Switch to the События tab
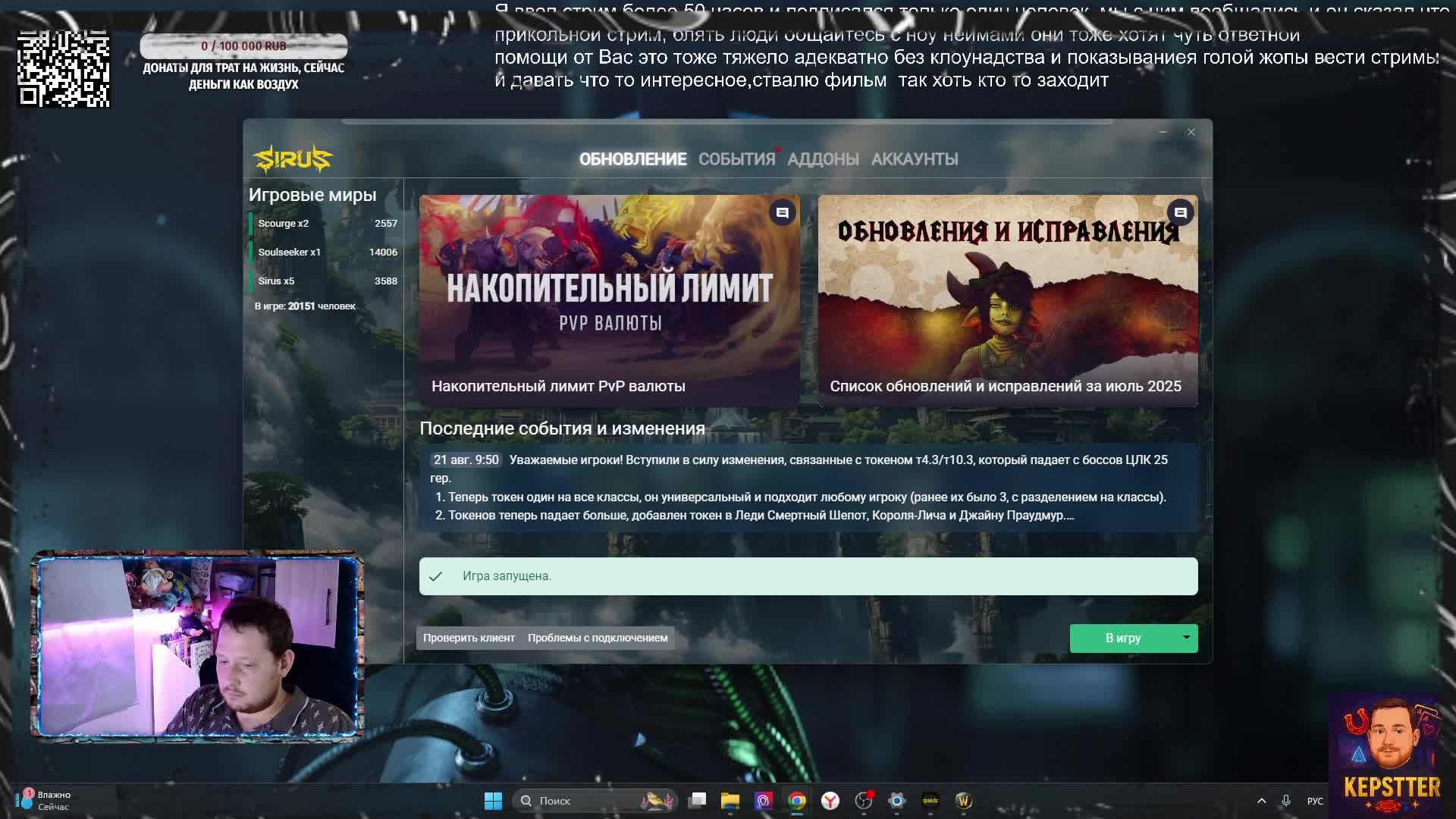The width and height of the screenshot is (1456, 819). [x=736, y=159]
